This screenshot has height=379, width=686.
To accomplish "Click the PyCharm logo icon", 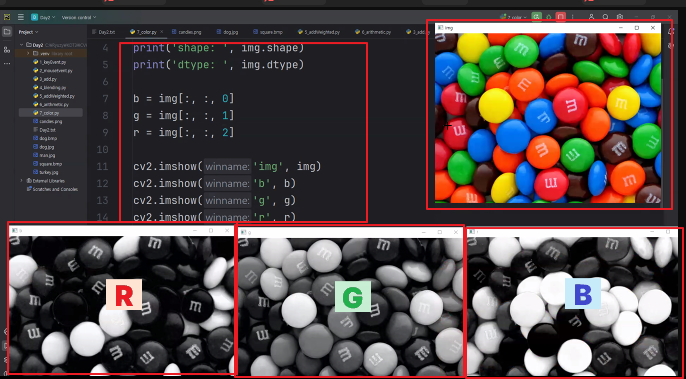I will tap(7, 17).
